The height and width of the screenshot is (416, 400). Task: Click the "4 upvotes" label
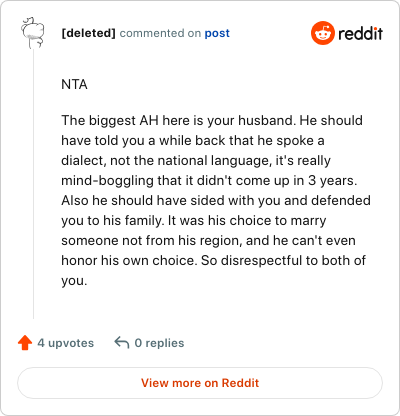pyautogui.click(x=66, y=343)
